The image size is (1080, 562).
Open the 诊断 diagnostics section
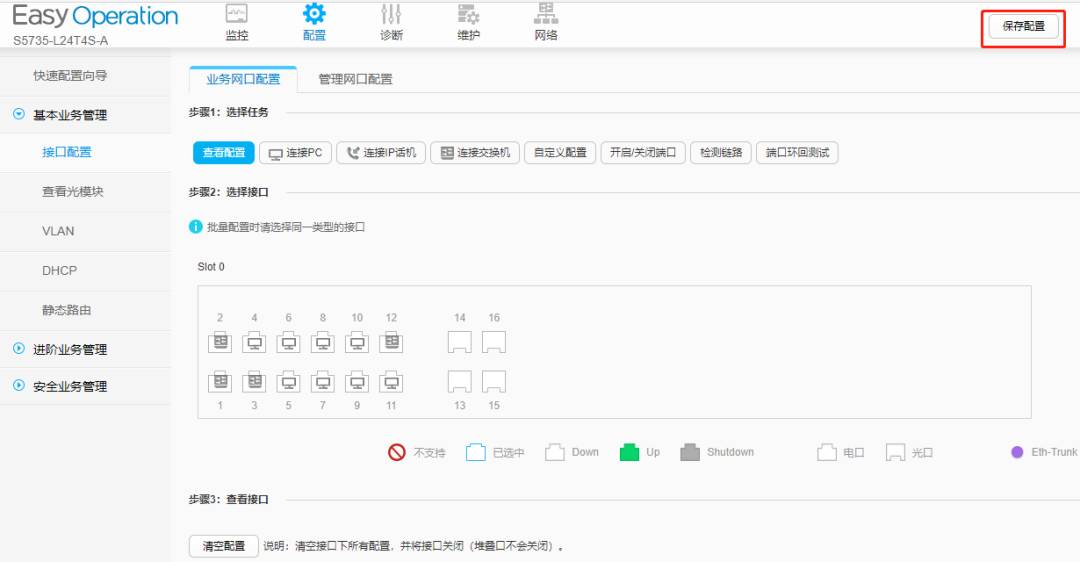(x=391, y=22)
